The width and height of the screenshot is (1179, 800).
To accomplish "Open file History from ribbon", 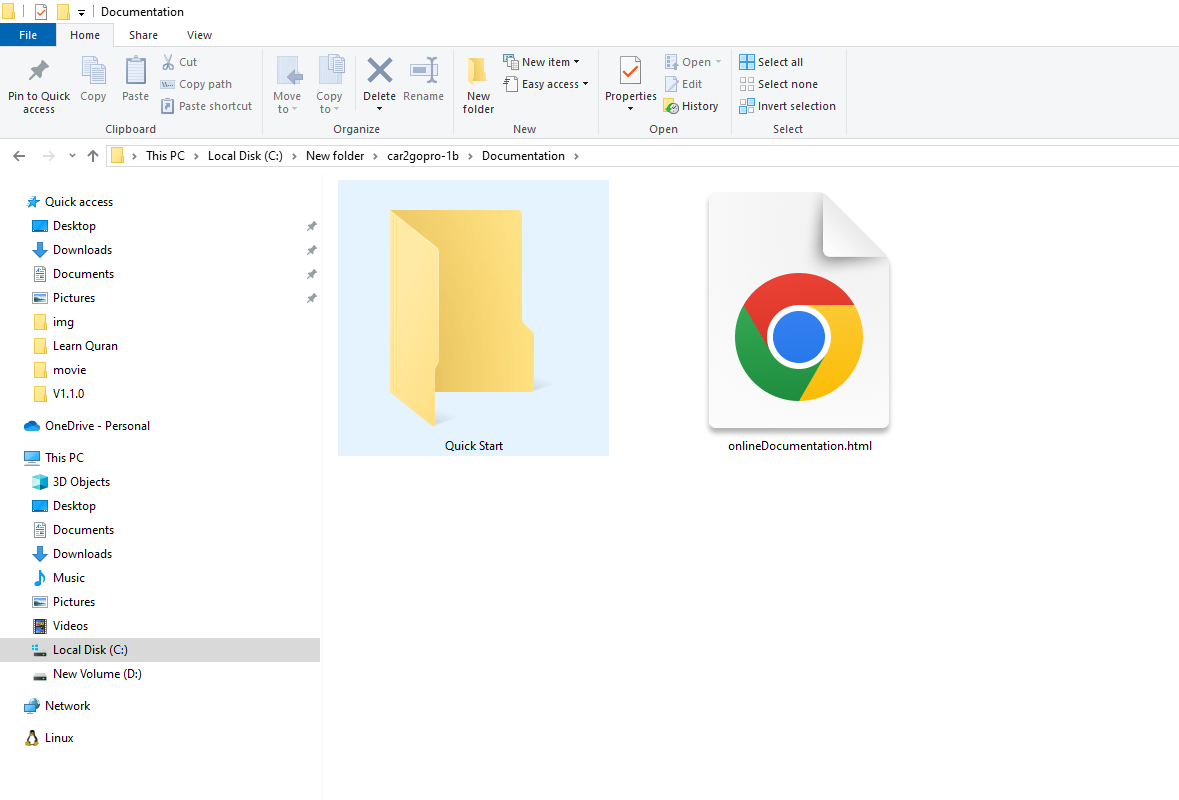I will [691, 106].
